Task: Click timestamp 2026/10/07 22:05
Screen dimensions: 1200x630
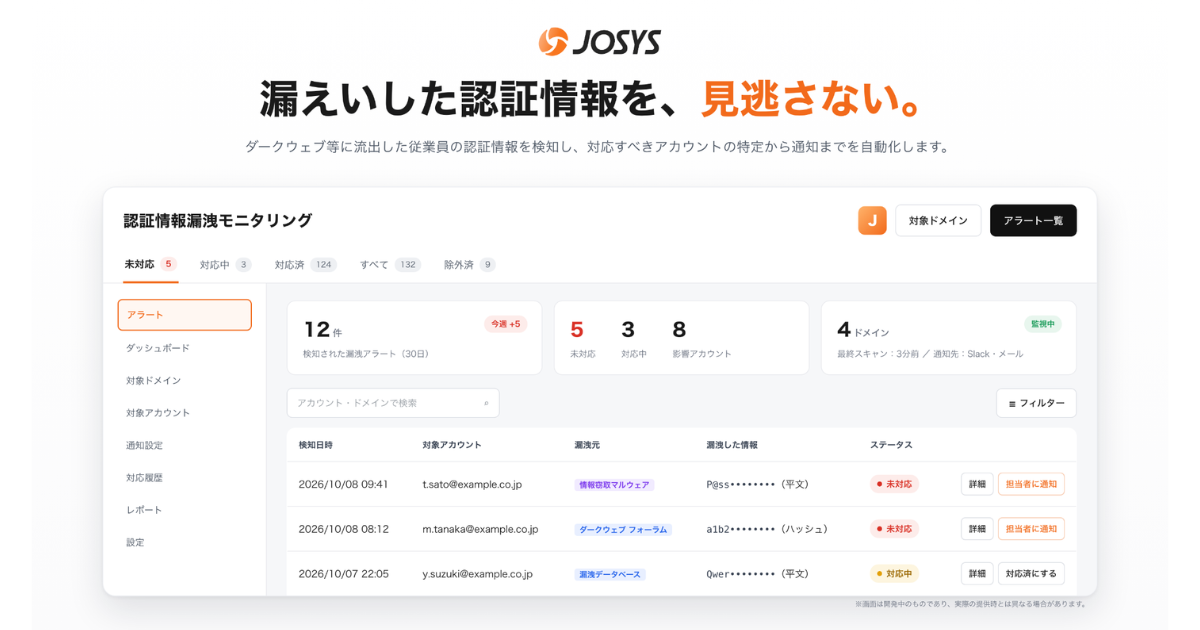Action: coord(343,574)
